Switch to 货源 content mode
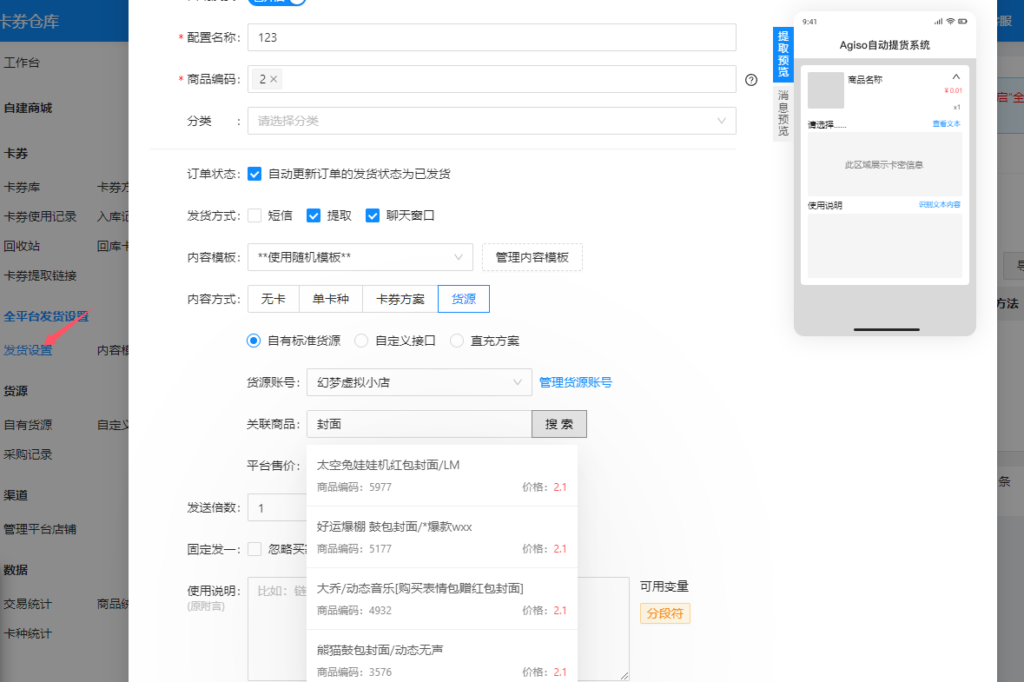The width and height of the screenshot is (1024, 682). click(x=464, y=299)
